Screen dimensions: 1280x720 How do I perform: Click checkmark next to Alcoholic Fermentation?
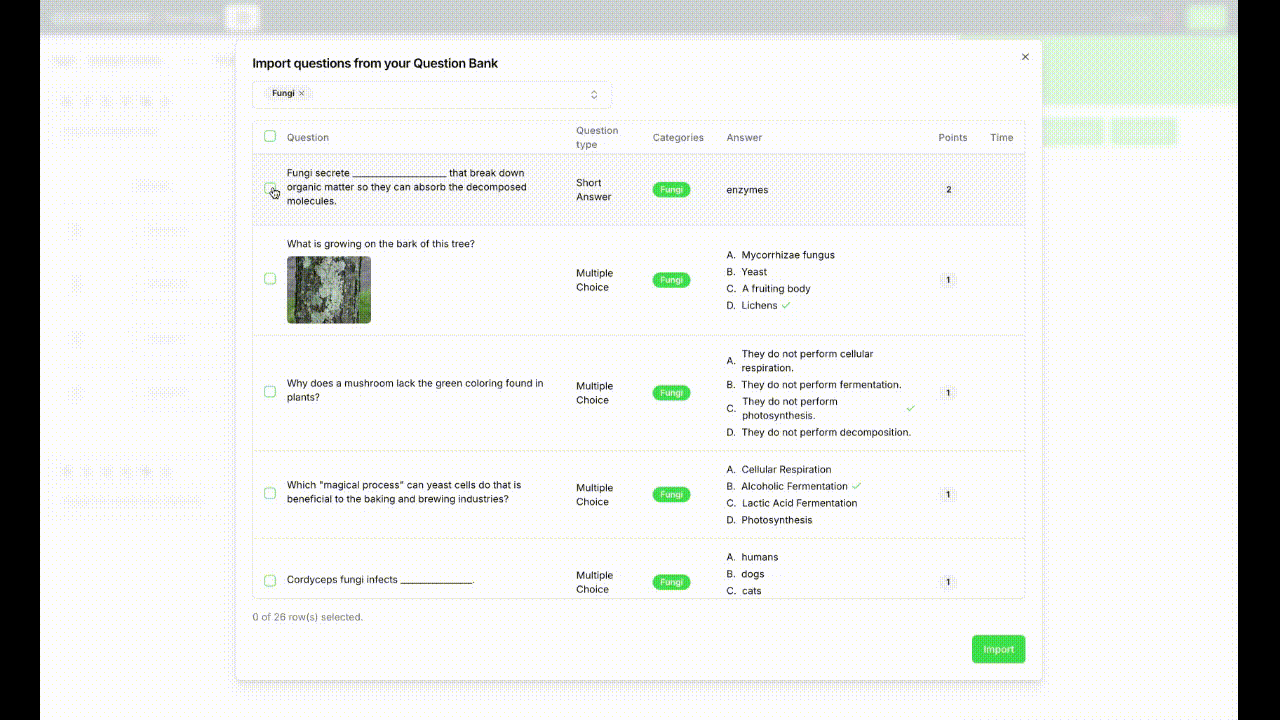tap(857, 486)
